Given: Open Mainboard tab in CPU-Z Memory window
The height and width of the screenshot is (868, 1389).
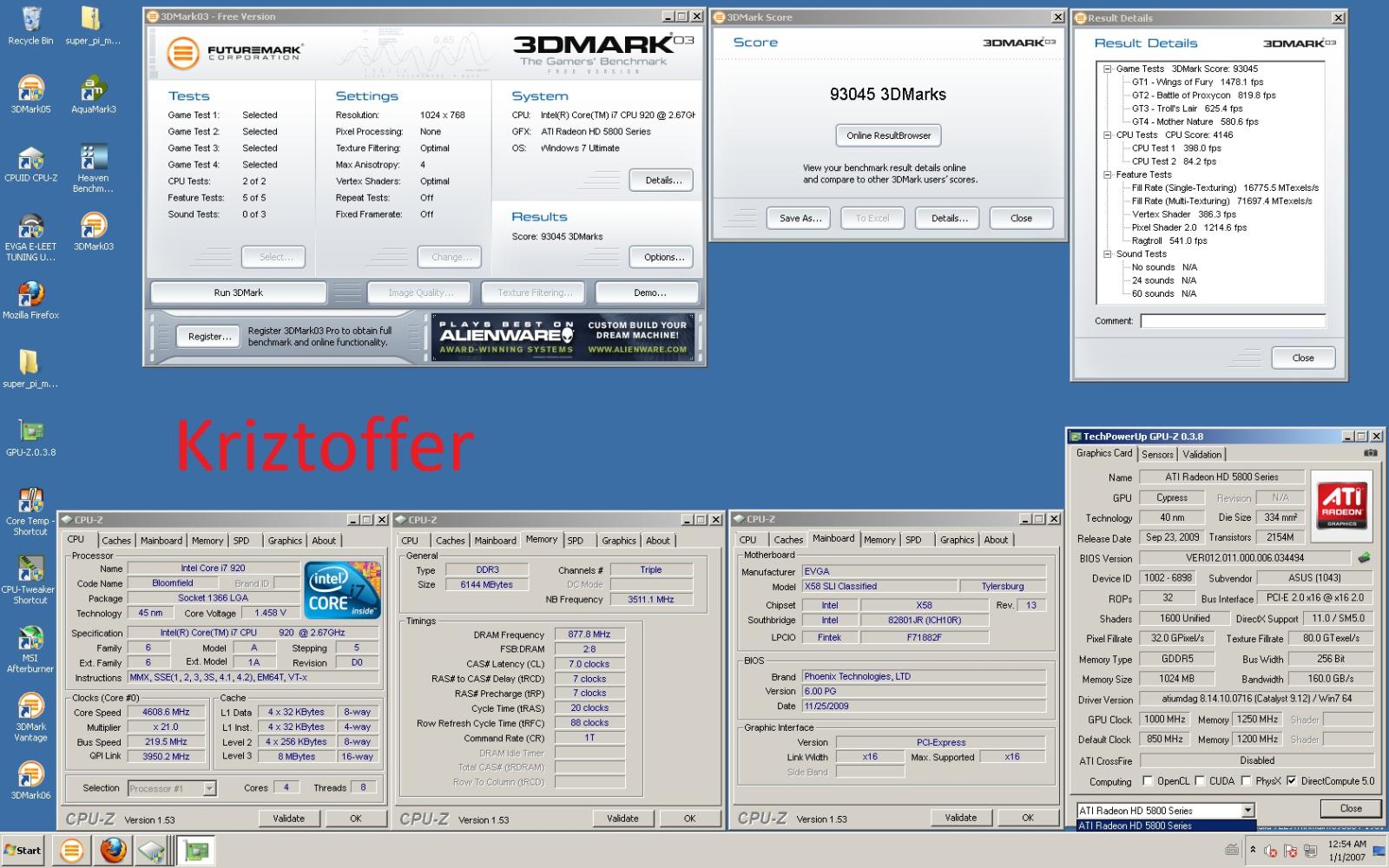Looking at the screenshot, I should tap(495, 540).
